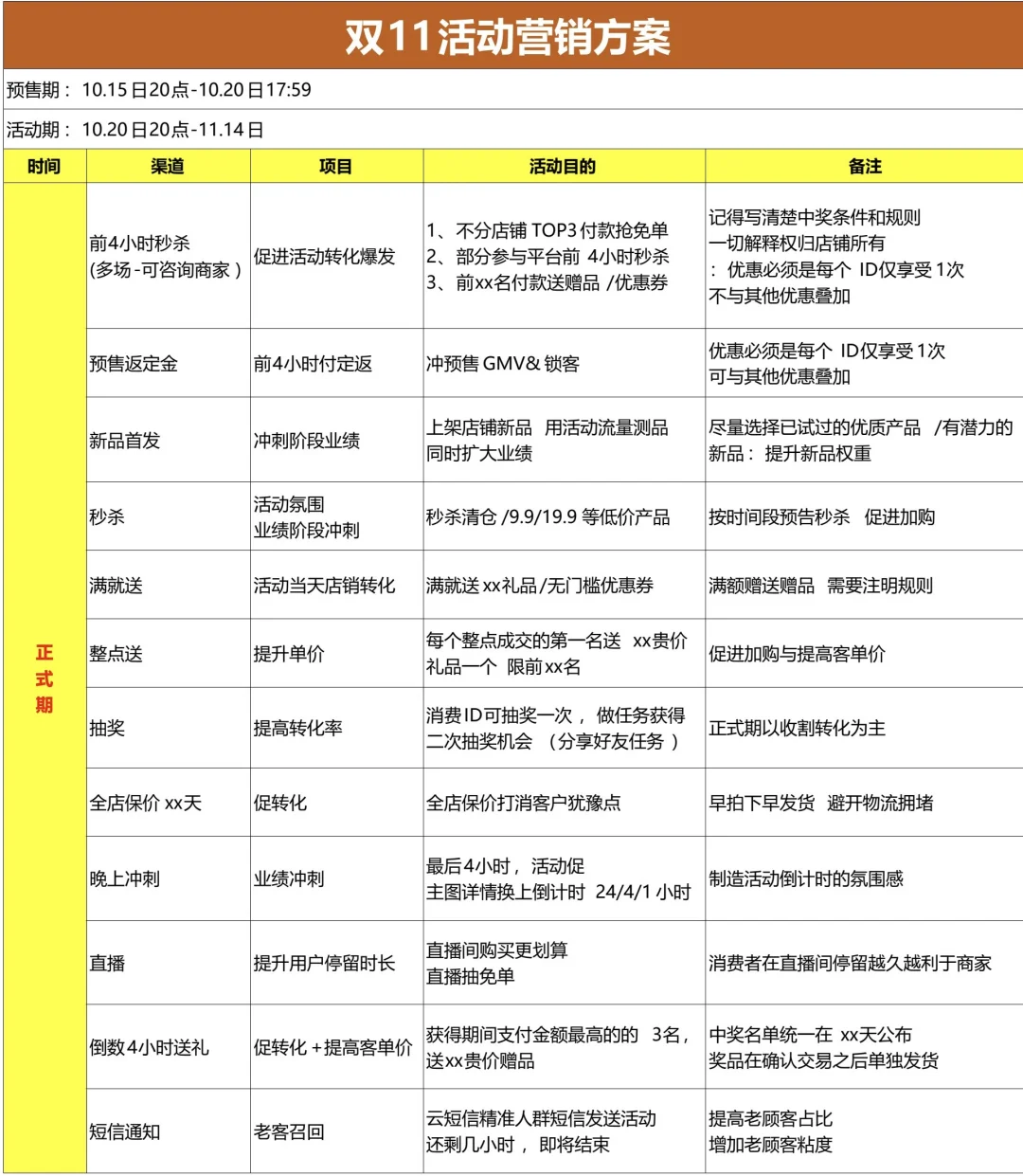
Task: Click the '可与其他优惠叠加' note cell
Action: [864, 363]
